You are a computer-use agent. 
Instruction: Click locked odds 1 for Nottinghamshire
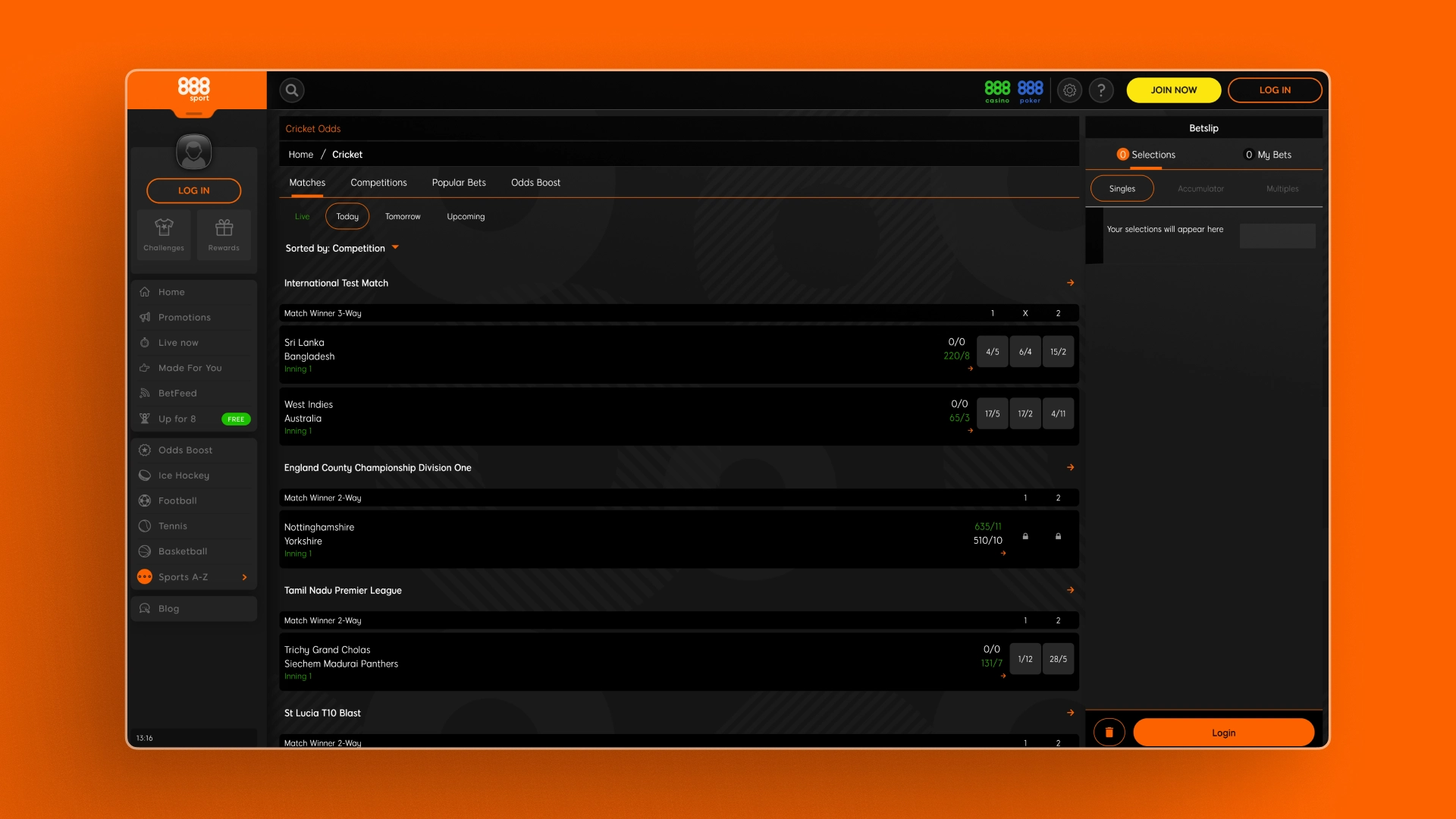click(x=1025, y=537)
